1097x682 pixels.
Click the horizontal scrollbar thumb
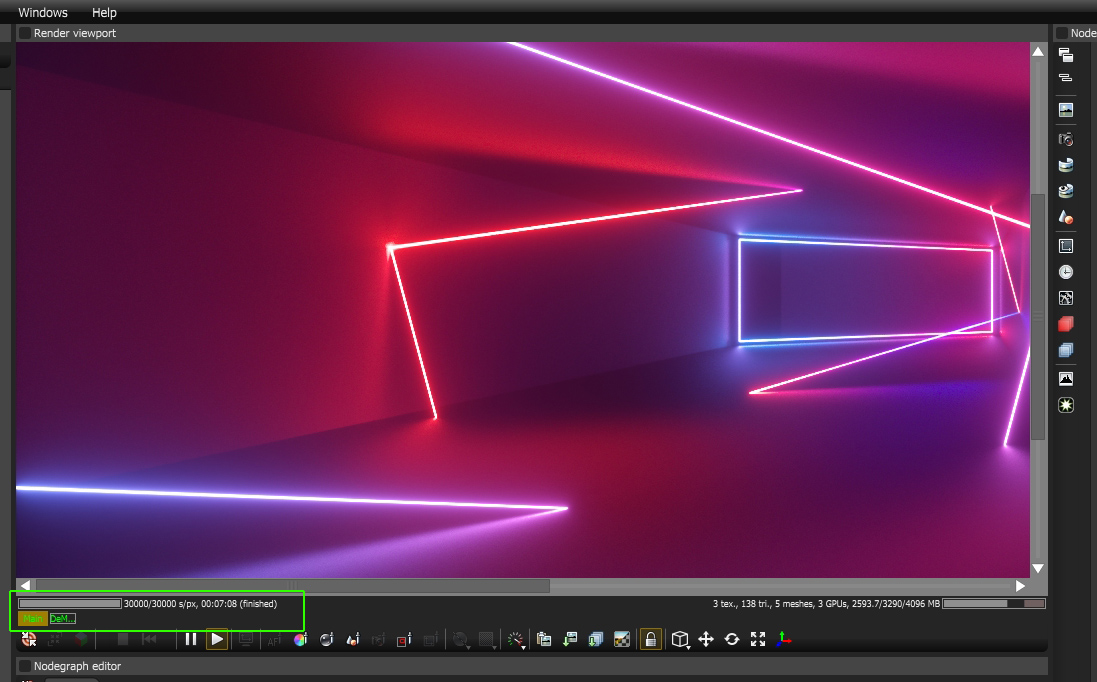292,585
